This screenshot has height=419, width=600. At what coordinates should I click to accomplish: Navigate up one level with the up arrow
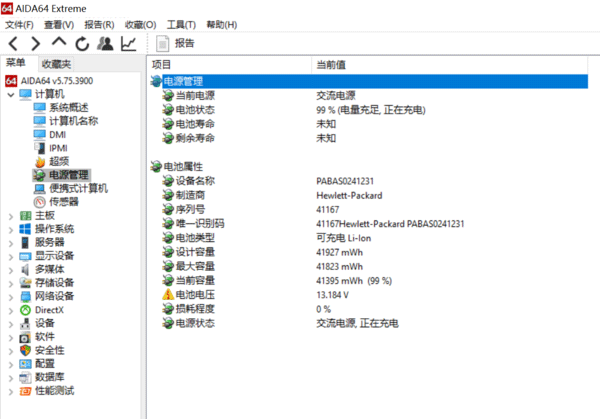coord(59,42)
